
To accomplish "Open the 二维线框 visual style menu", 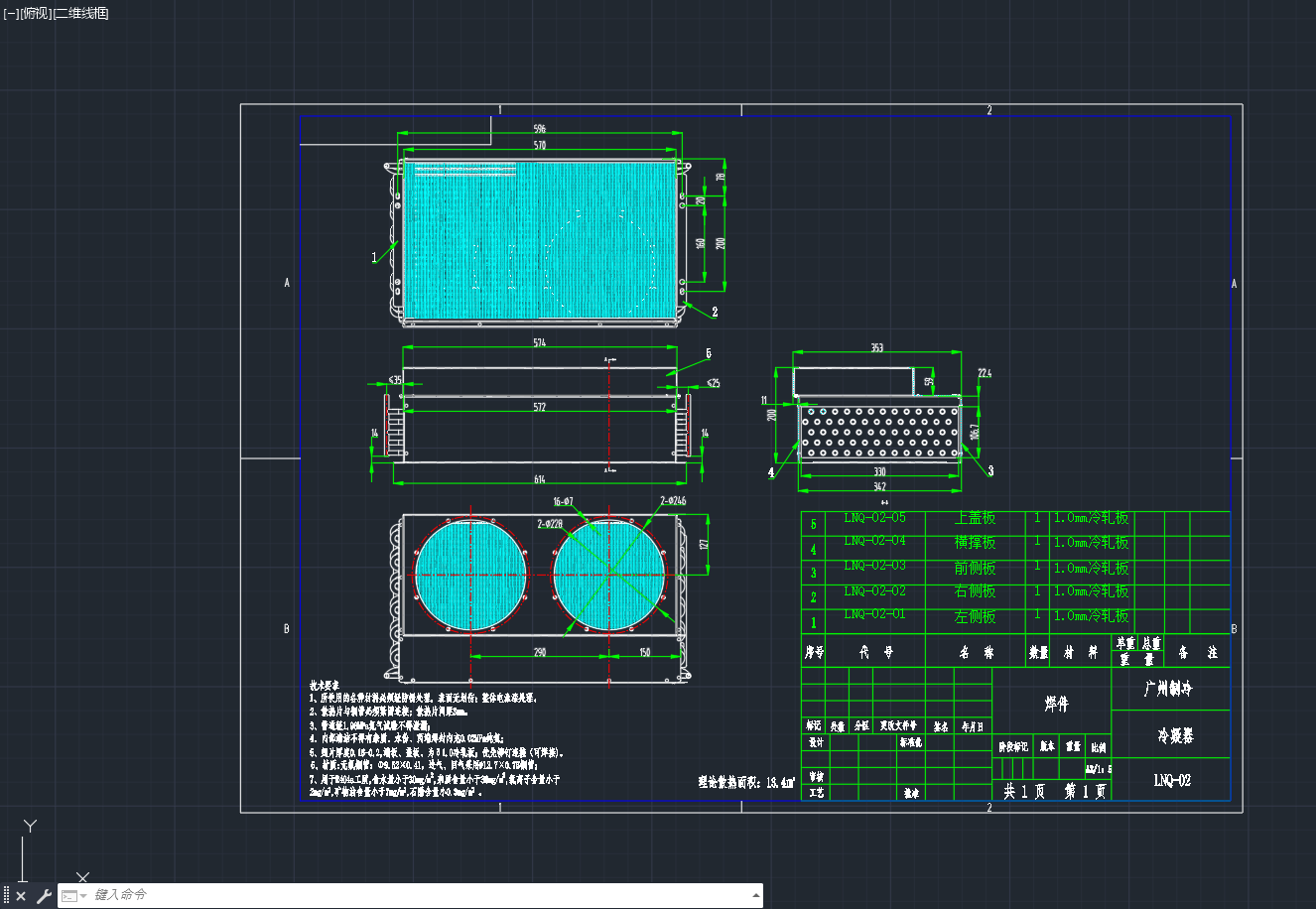I will click(x=81, y=13).
